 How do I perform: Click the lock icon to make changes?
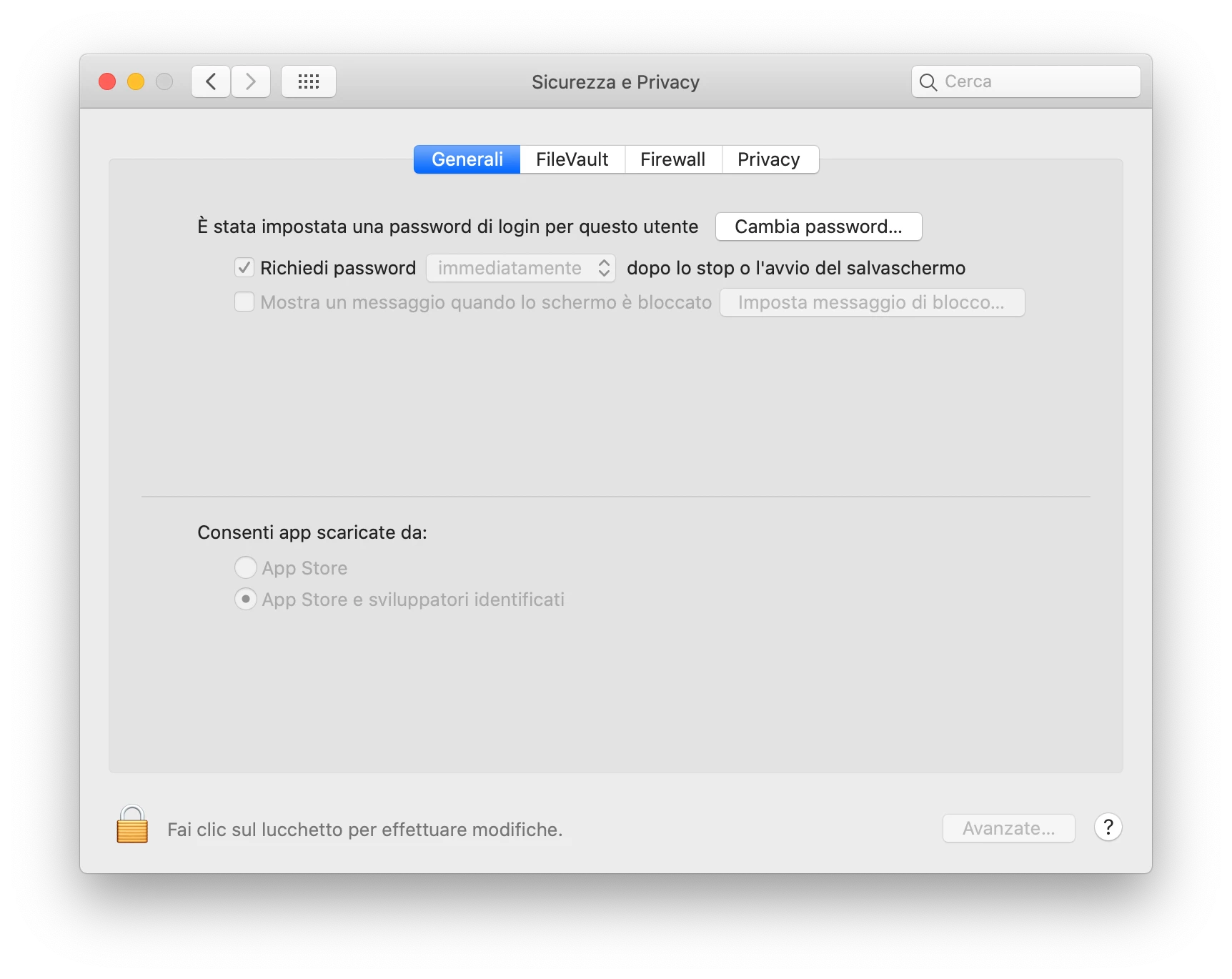click(132, 825)
